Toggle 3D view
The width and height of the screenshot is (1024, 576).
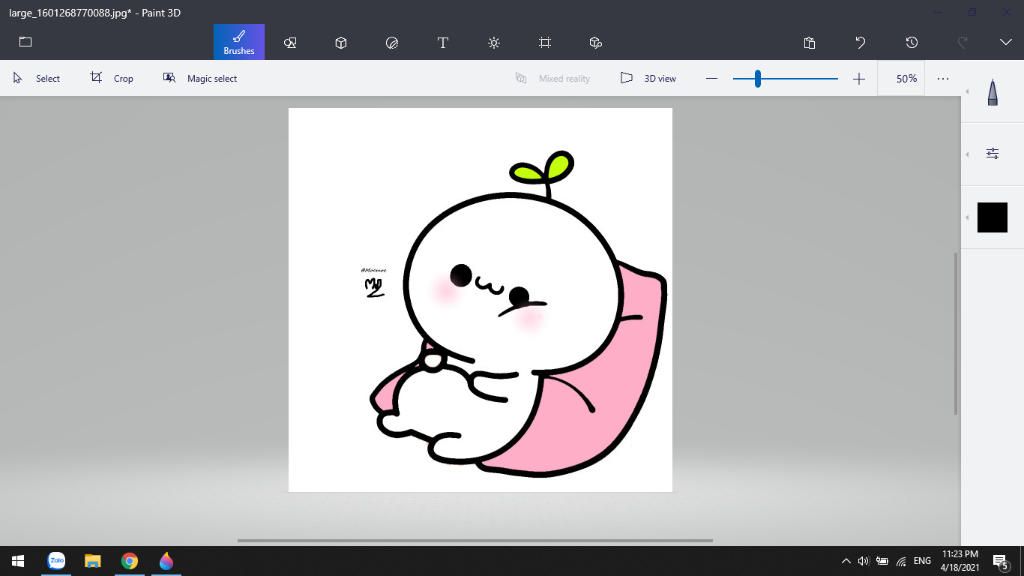pos(648,78)
